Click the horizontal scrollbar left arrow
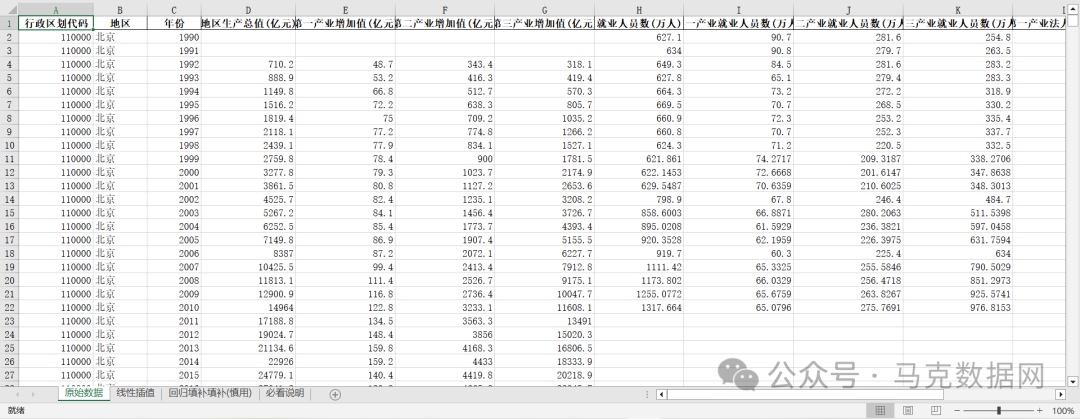The height and width of the screenshot is (419, 1080). tap(661, 394)
